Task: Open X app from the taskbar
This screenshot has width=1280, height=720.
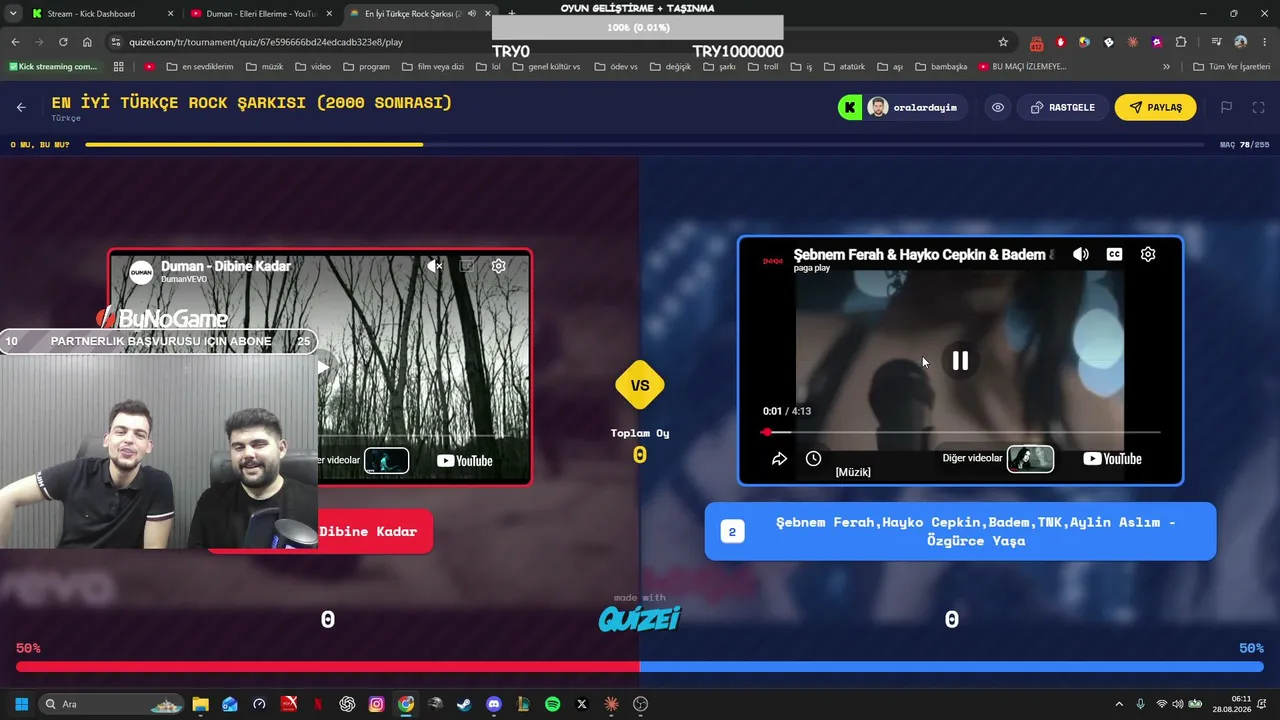Action: 582,704
